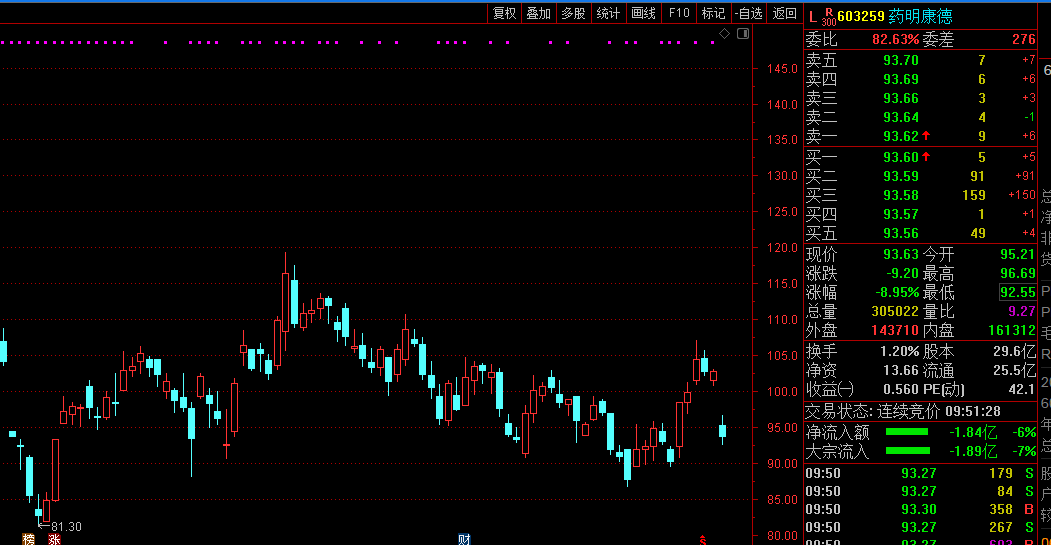Screen dimensions: 1051x545
Task: Click the 交易状态 连续竞价 status line
Action: (x=903, y=412)
